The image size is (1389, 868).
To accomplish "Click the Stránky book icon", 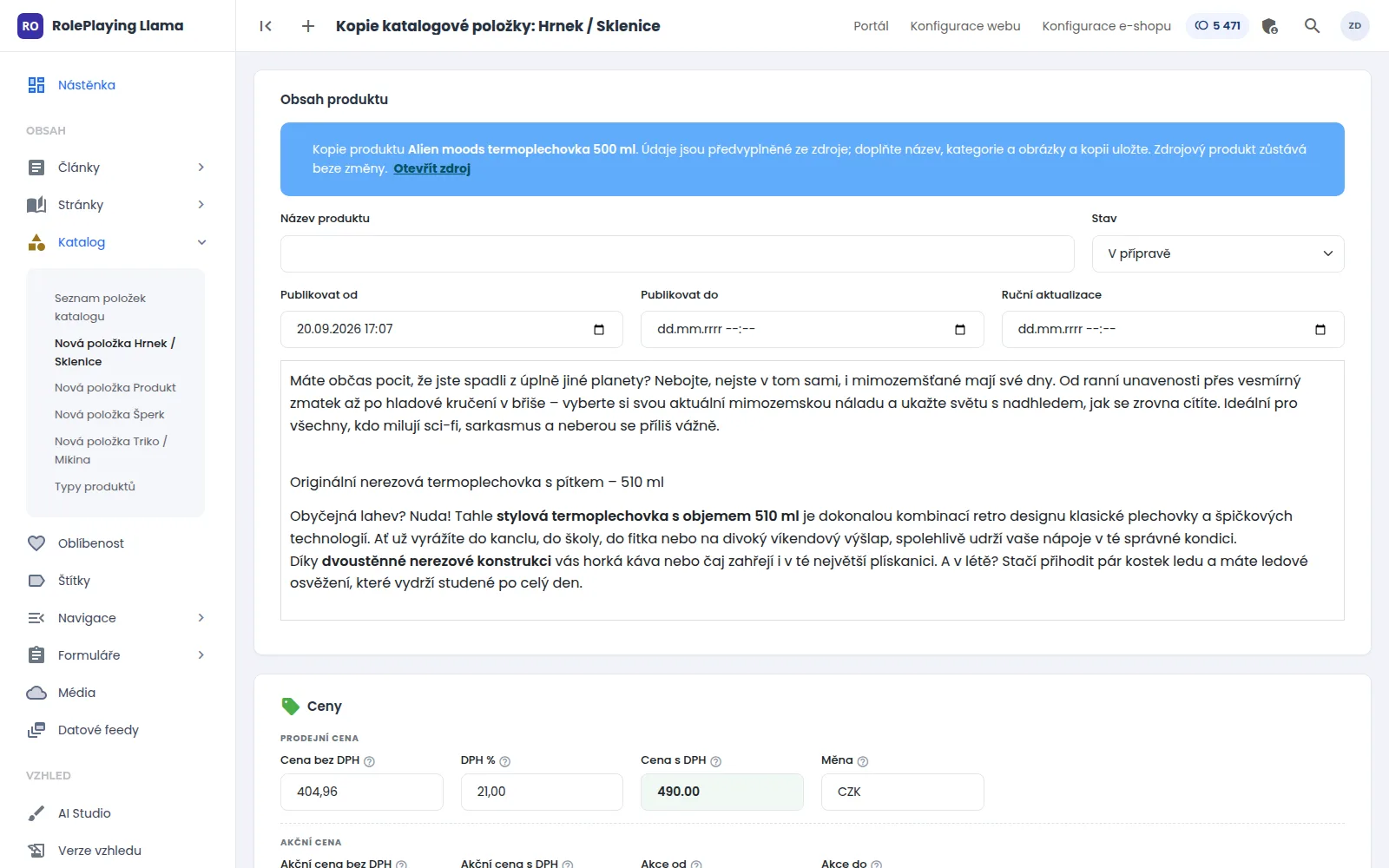I will click(36, 205).
